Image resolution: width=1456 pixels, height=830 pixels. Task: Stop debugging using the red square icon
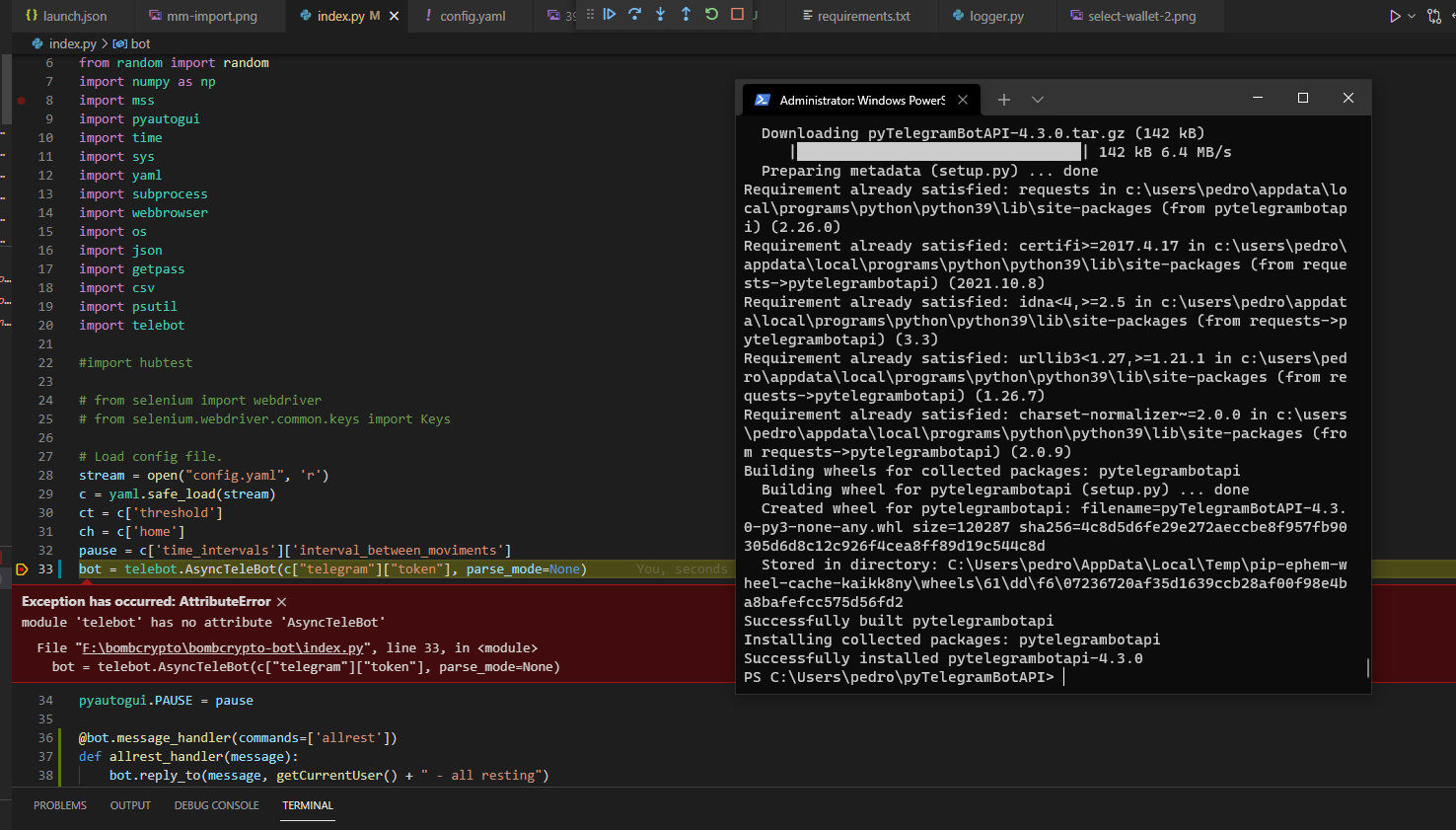click(737, 14)
